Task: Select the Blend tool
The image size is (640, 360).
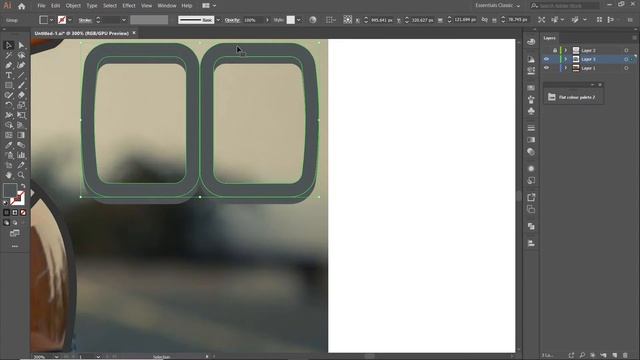Action: pos(21,145)
